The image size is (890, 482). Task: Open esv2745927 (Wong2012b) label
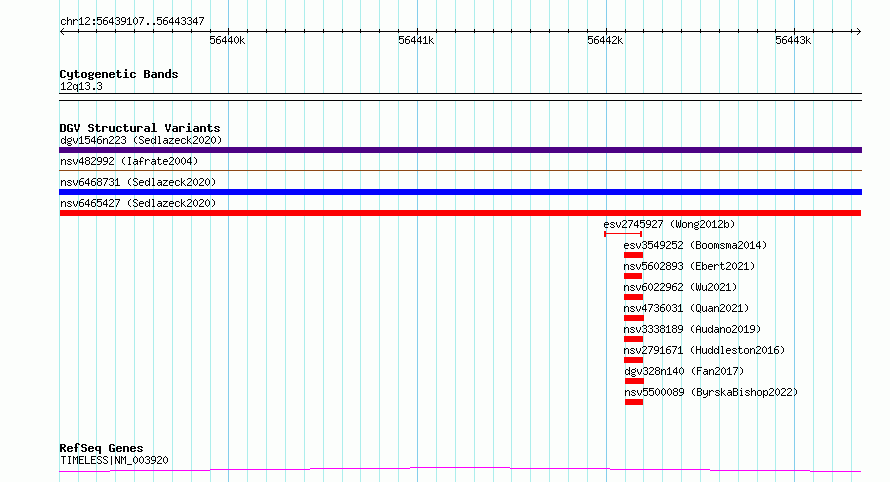click(x=669, y=224)
